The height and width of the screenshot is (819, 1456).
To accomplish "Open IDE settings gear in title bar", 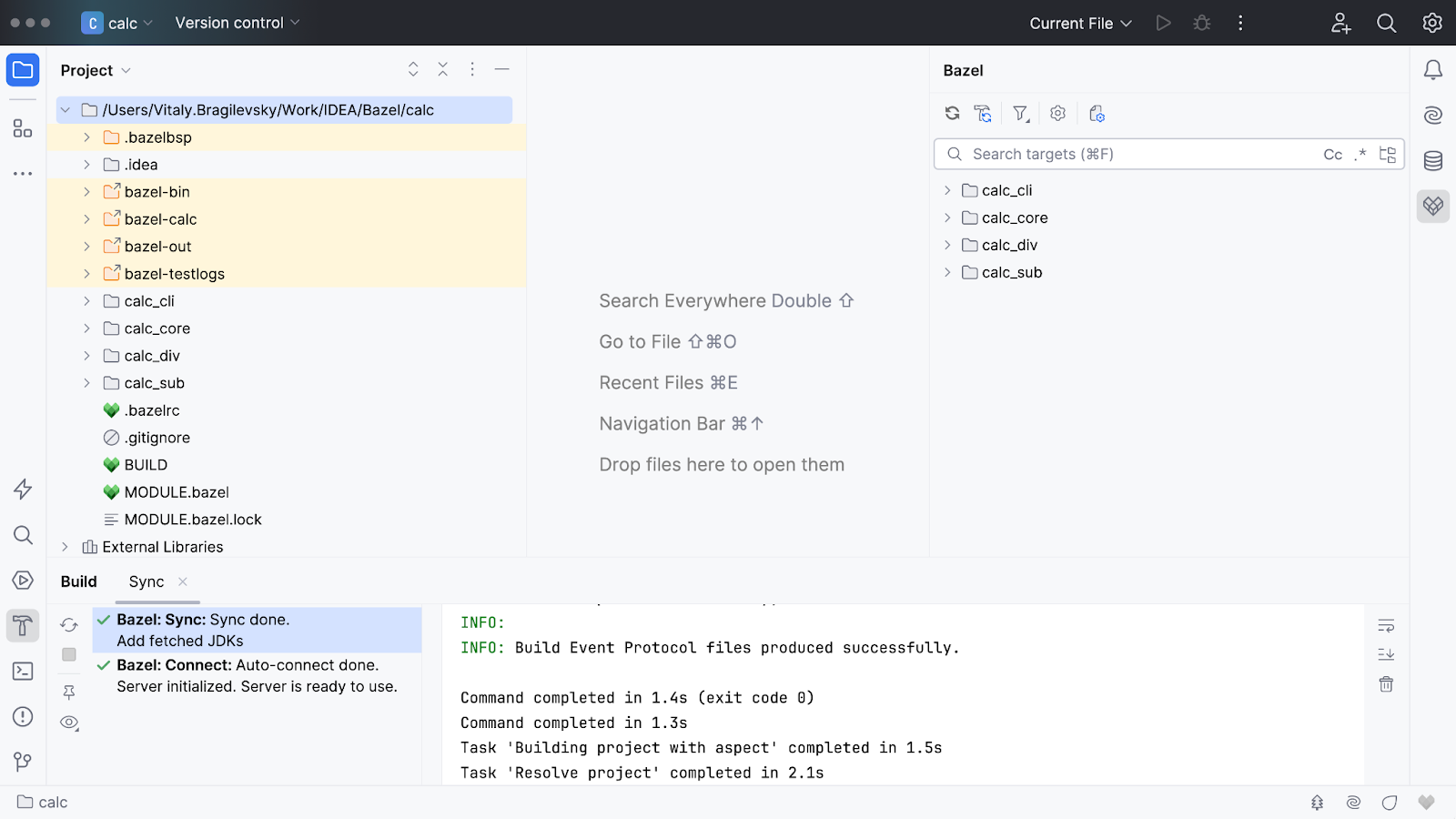I will point(1432,23).
